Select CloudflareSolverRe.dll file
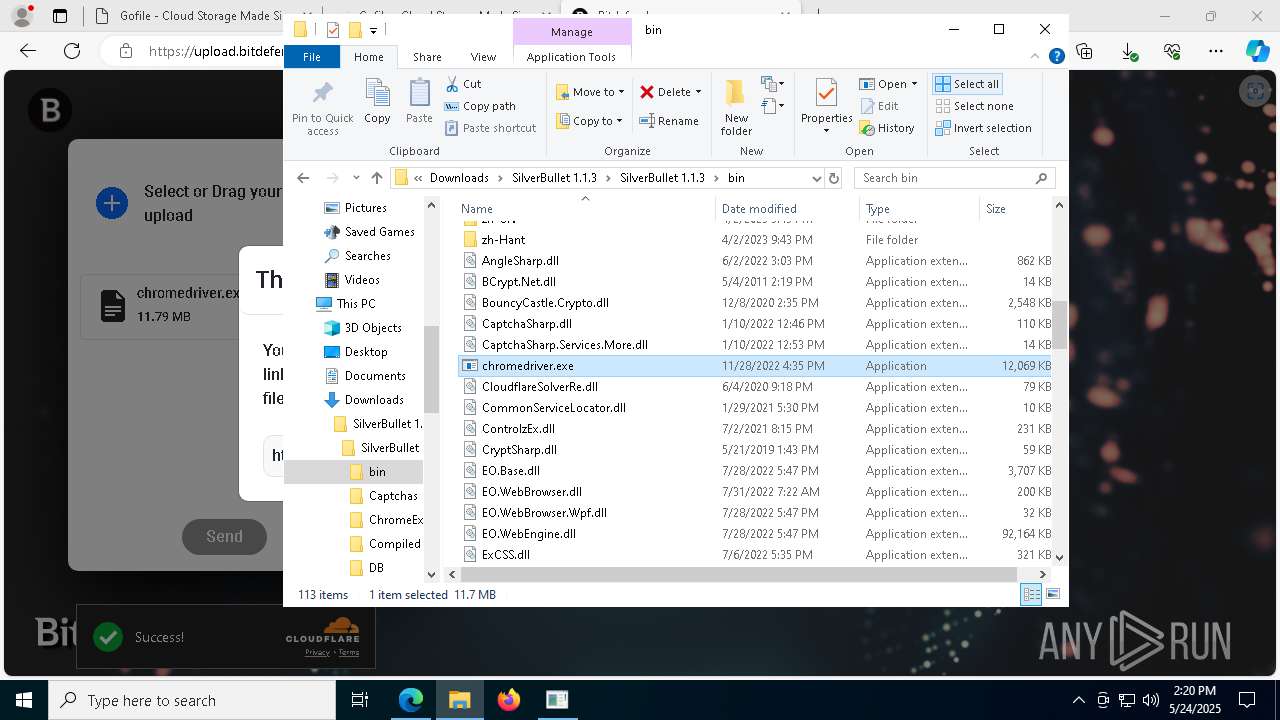Viewport: 1280px width, 720px height. [539, 387]
